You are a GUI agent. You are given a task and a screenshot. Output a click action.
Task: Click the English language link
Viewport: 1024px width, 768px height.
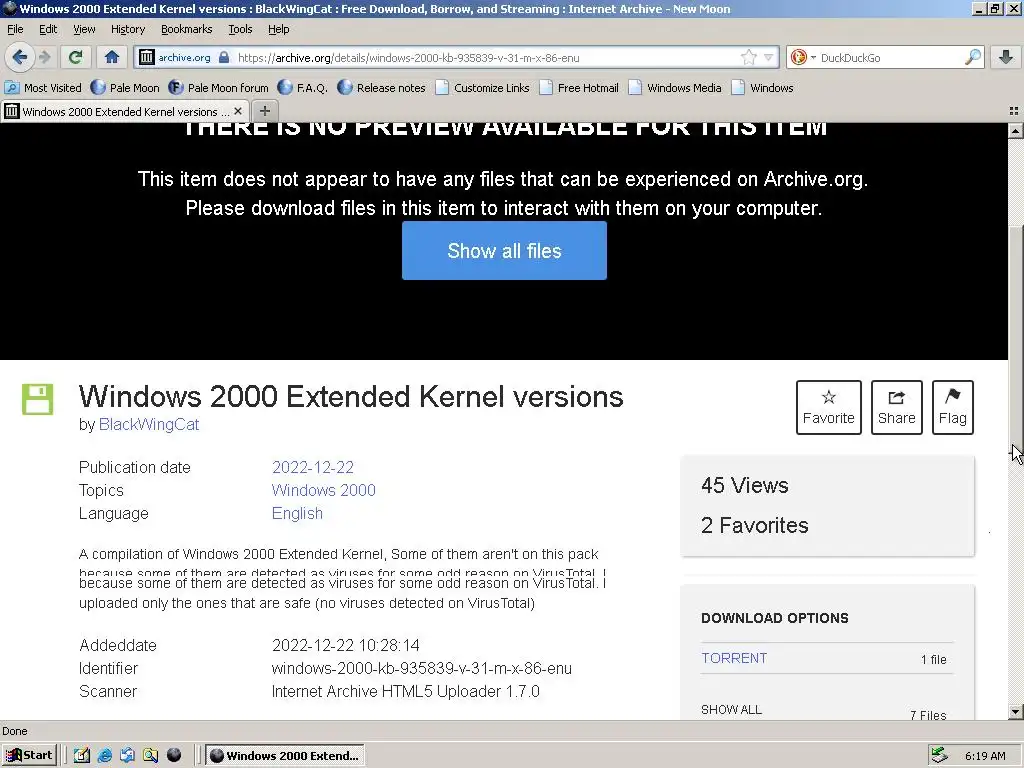point(297,513)
